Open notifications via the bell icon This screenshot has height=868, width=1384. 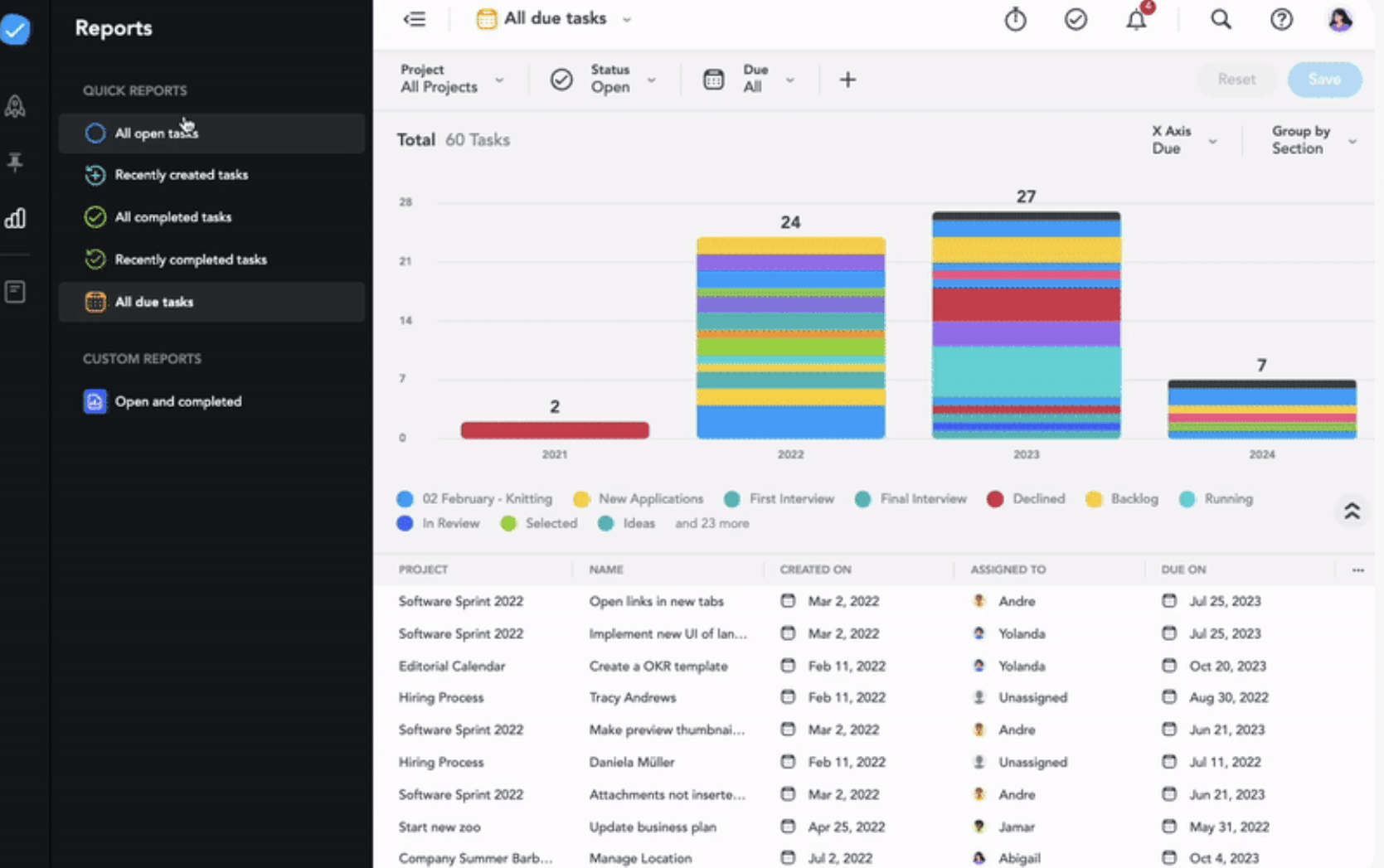(1136, 19)
